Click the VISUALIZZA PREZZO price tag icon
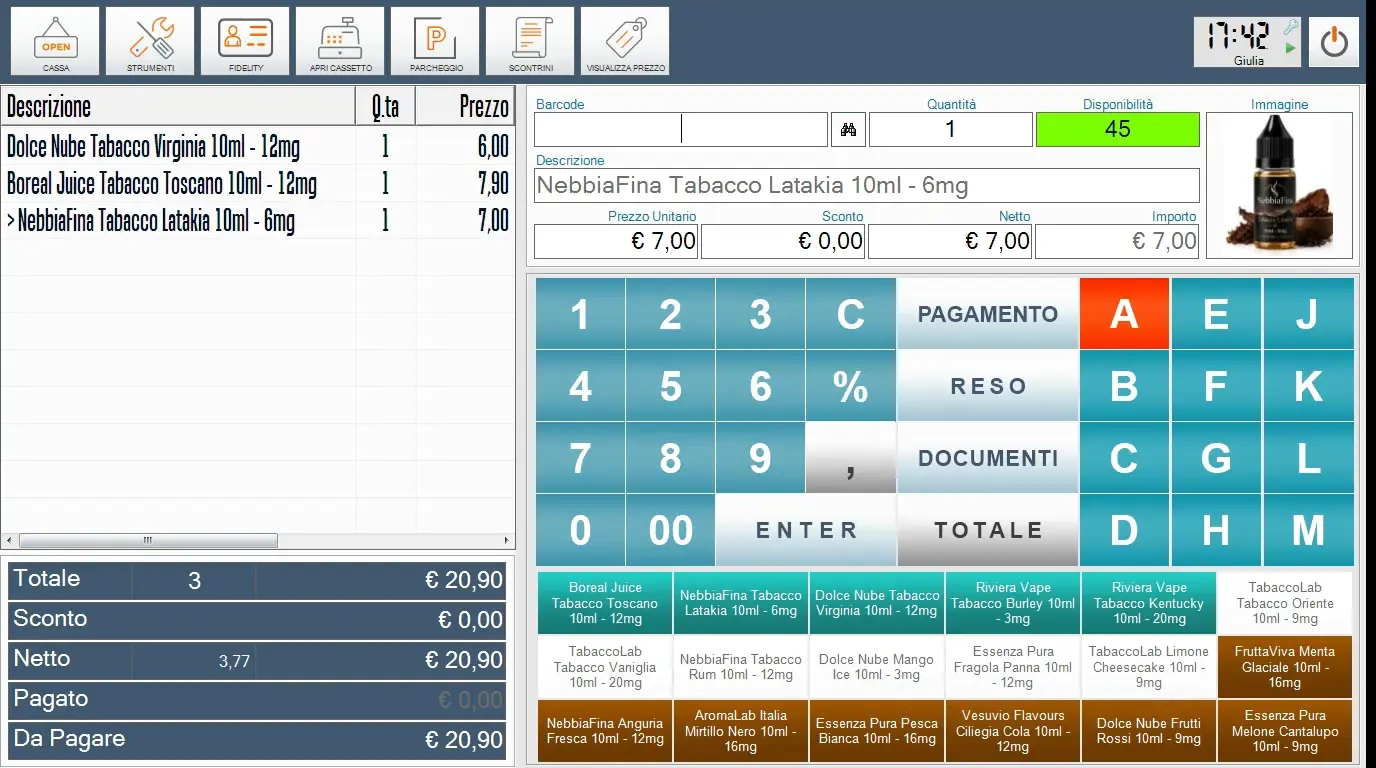 (626, 41)
